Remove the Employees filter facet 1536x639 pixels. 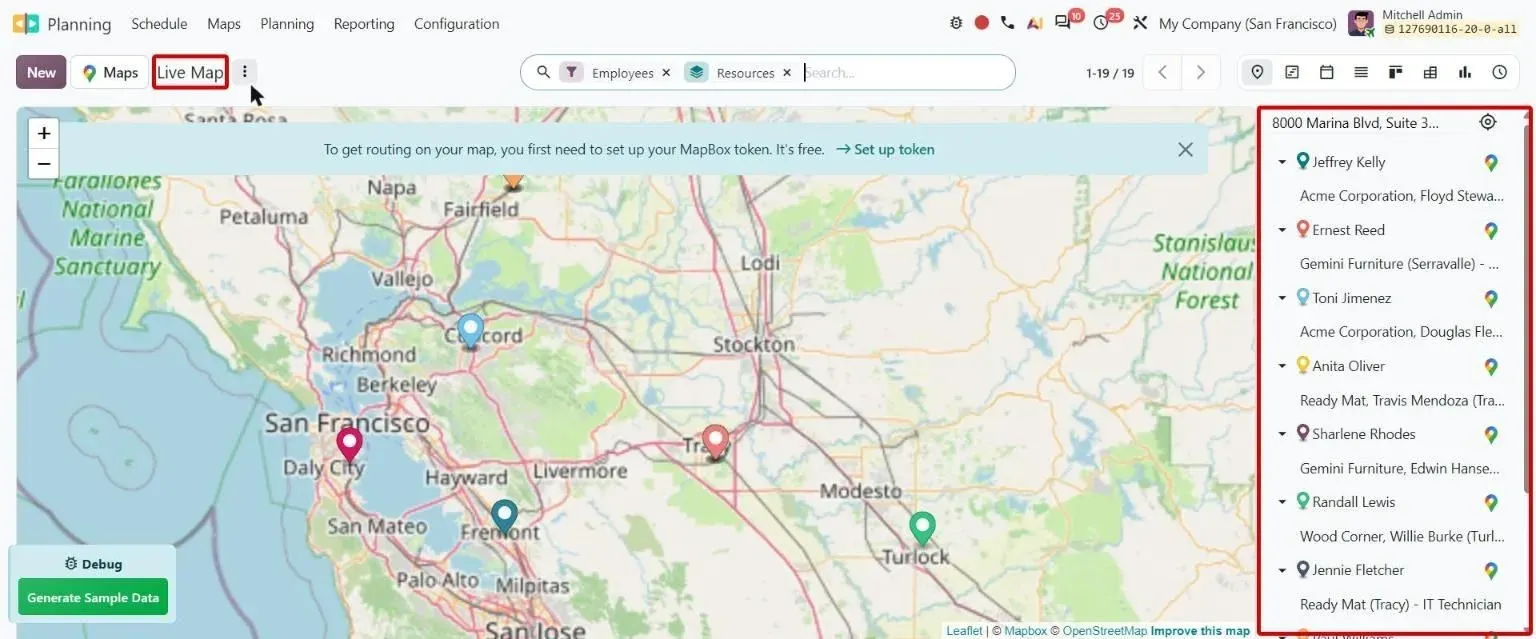click(666, 73)
